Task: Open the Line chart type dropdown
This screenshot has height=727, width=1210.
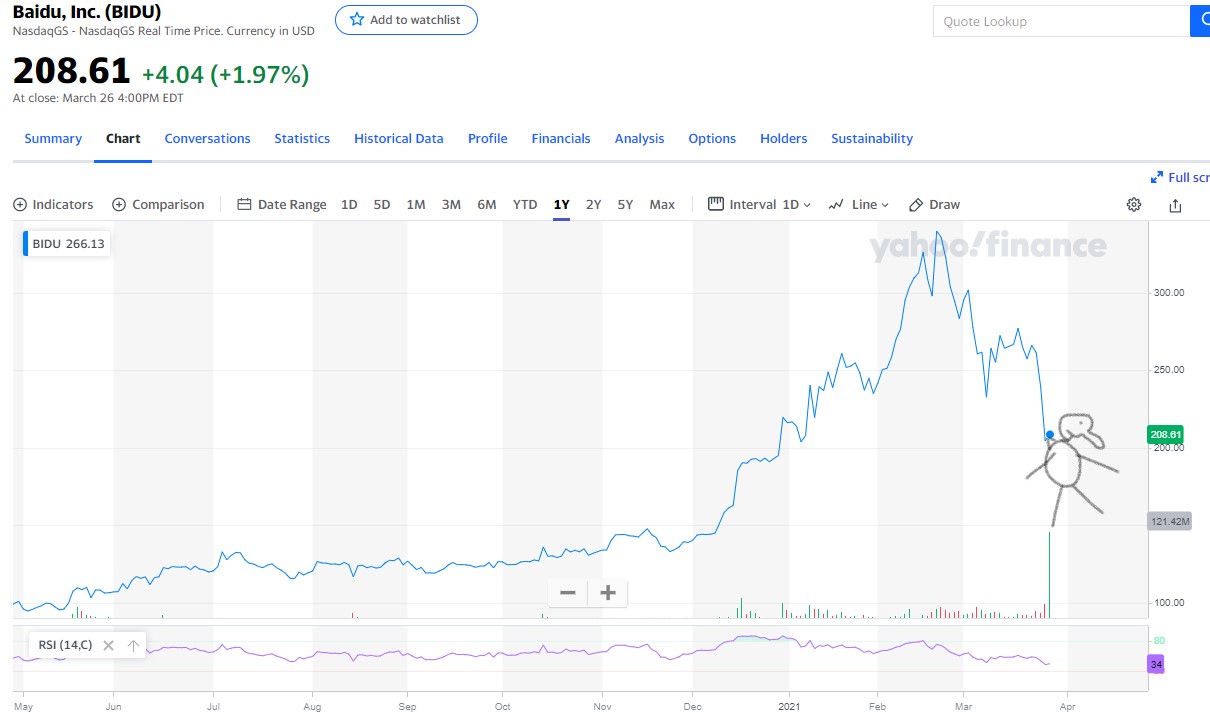Action: (x=859, y=205)
